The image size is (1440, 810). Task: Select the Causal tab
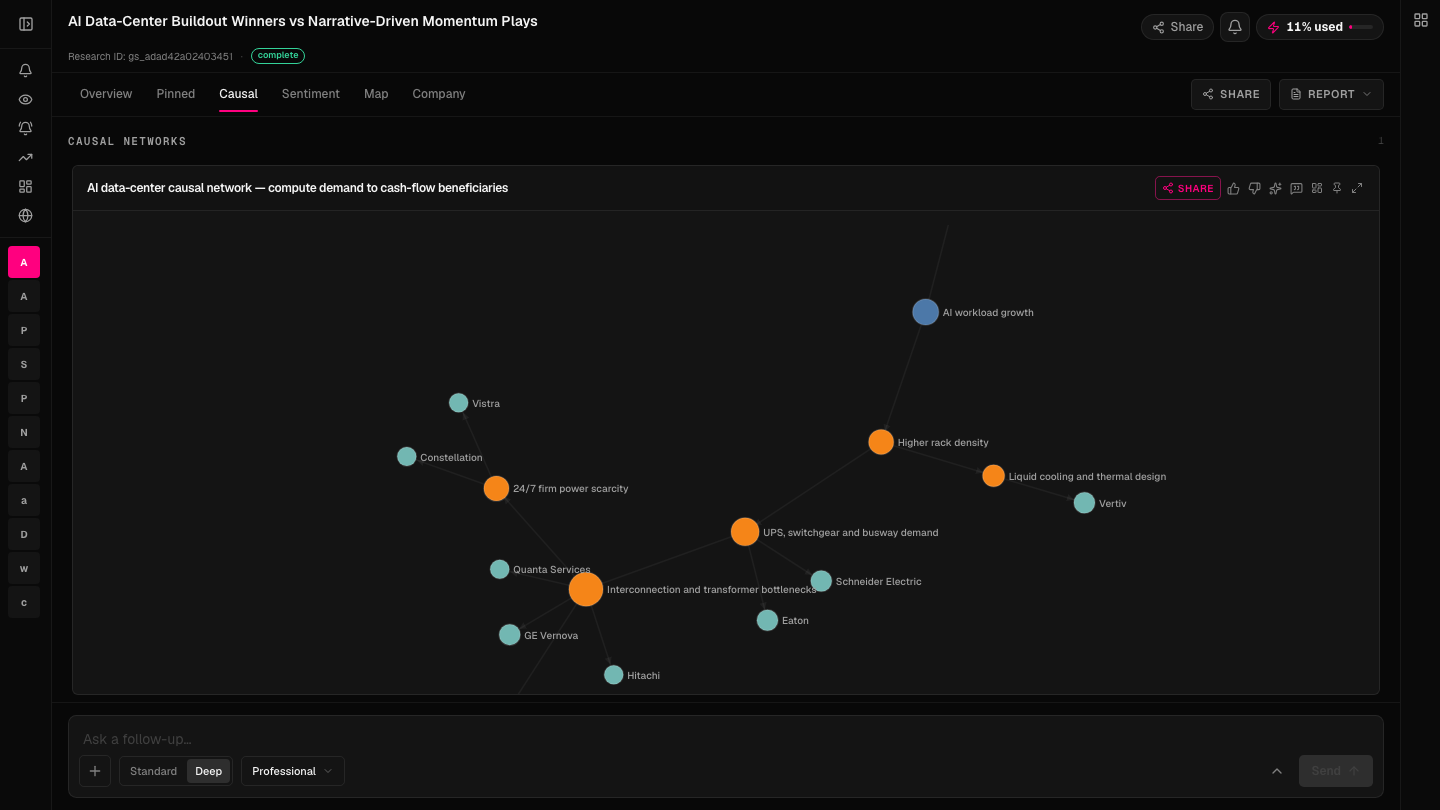point(239,94)
